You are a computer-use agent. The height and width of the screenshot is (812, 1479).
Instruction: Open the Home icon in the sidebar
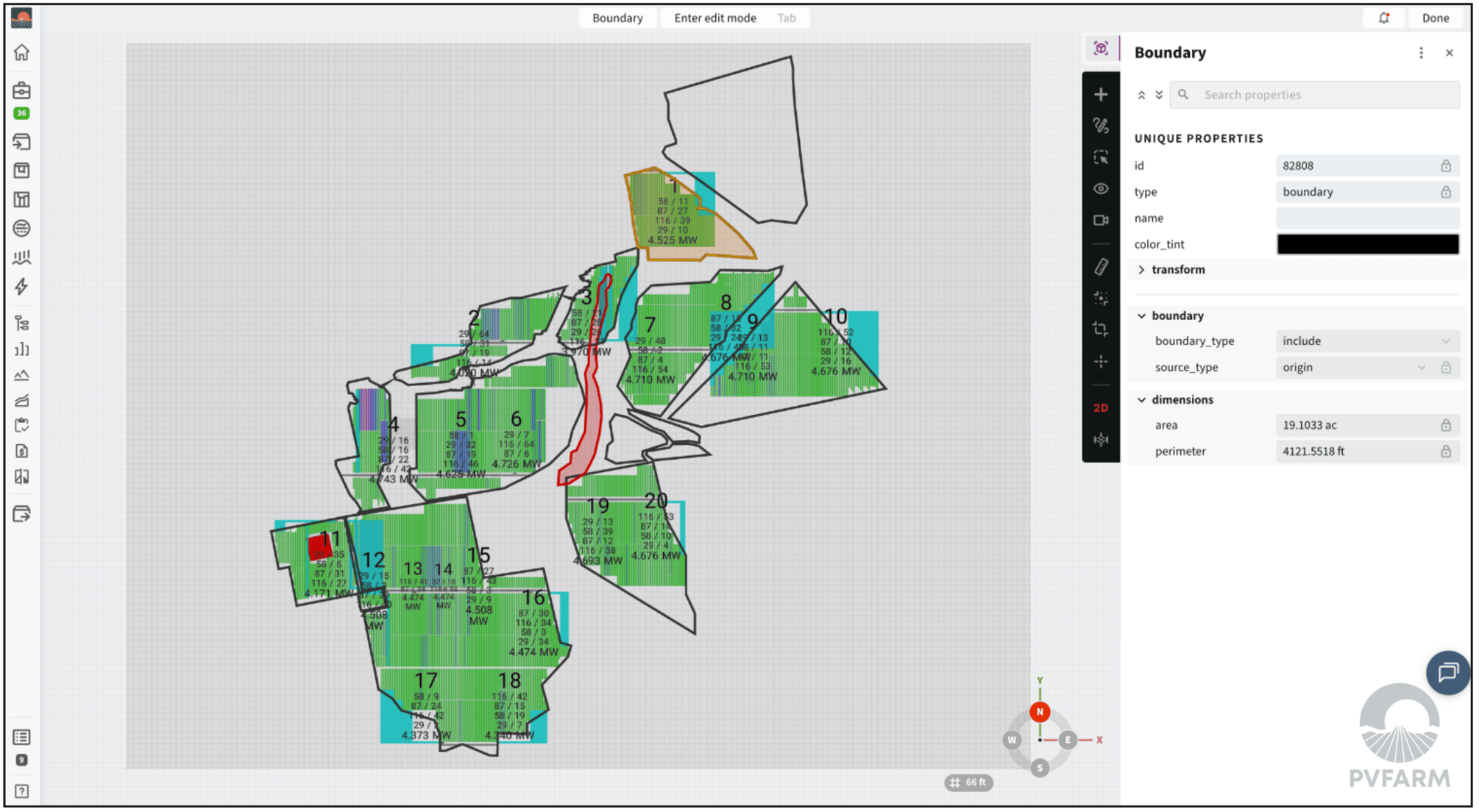point(21,53)
